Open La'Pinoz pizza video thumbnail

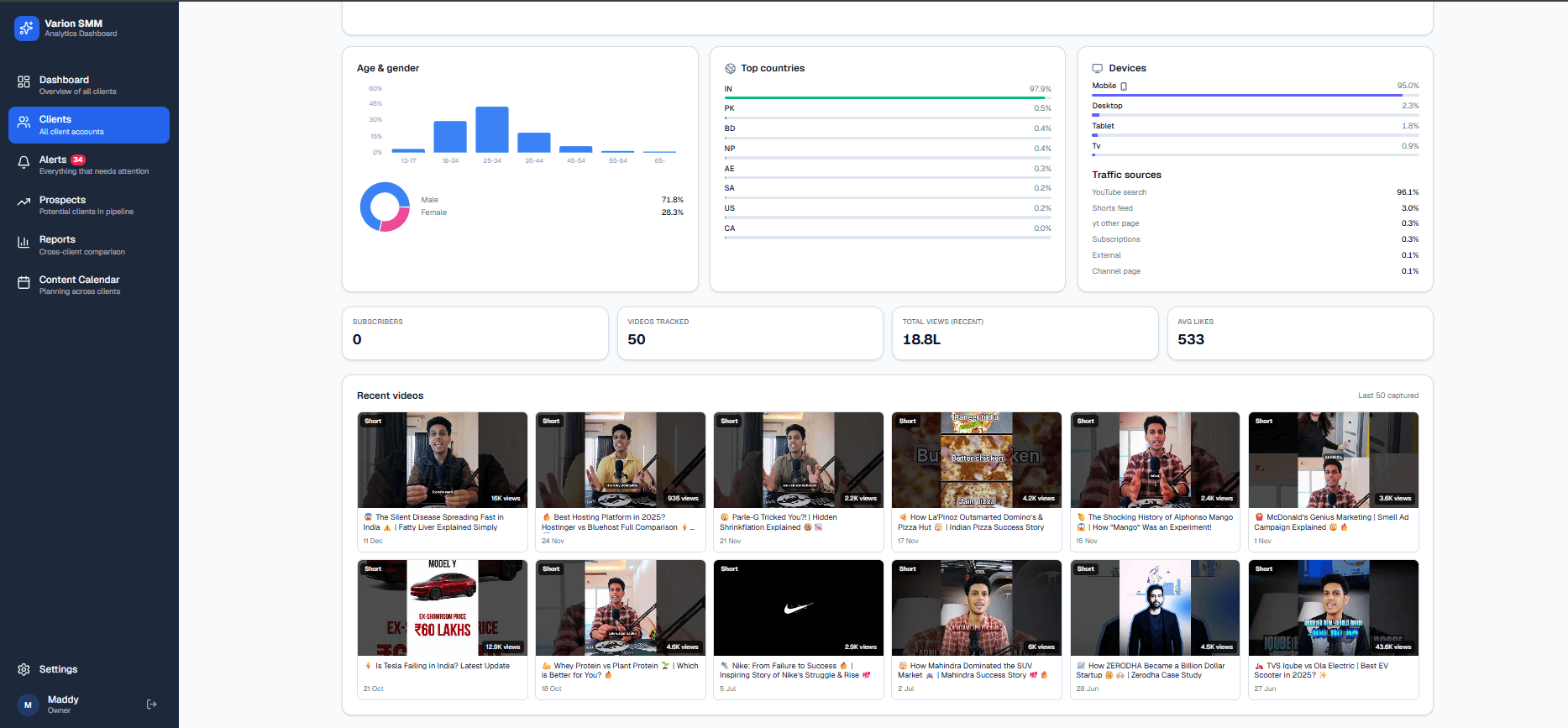(x=977, y=460)
